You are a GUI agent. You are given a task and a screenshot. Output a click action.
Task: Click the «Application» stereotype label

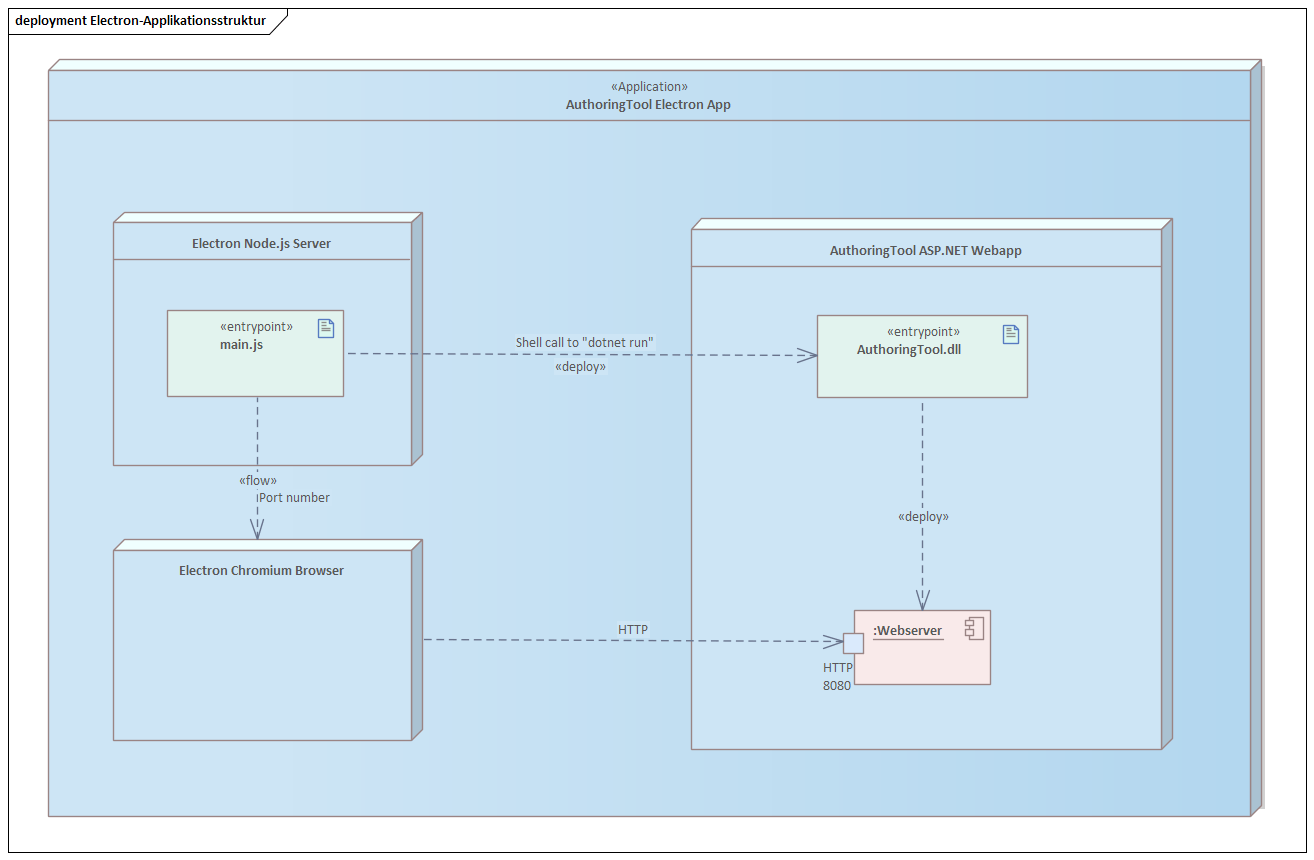[649, 86]
